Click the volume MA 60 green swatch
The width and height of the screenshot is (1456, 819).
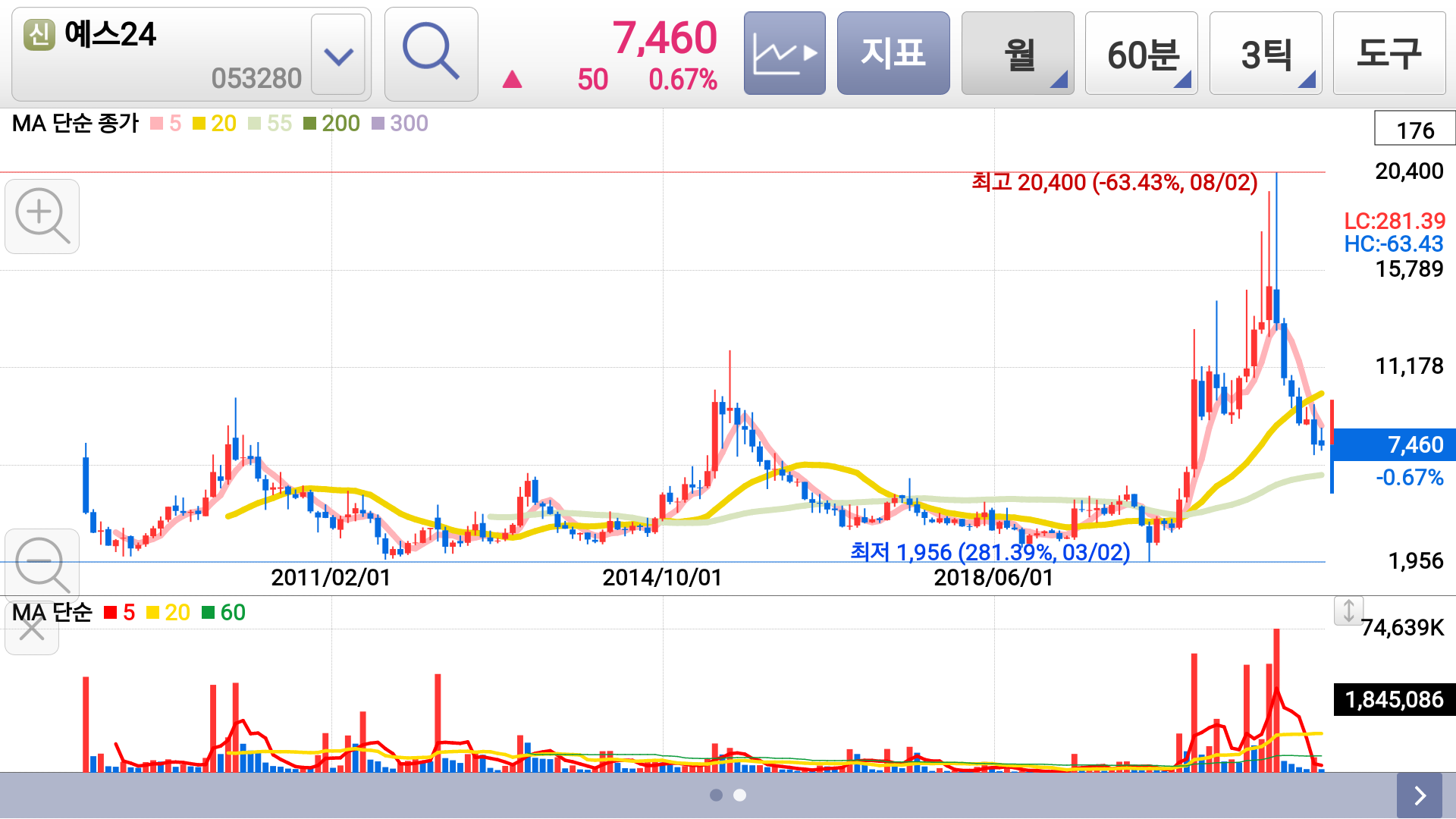[208, 613]
